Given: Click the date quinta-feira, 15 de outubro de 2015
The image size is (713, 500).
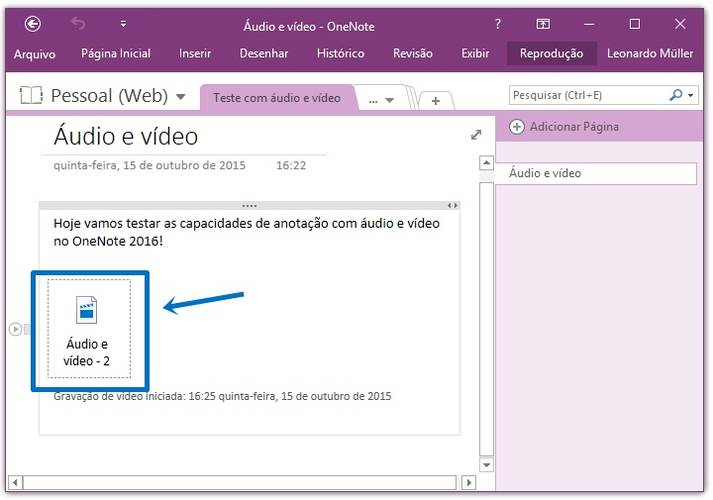Looking at the screenshot, I should (149, 165).
